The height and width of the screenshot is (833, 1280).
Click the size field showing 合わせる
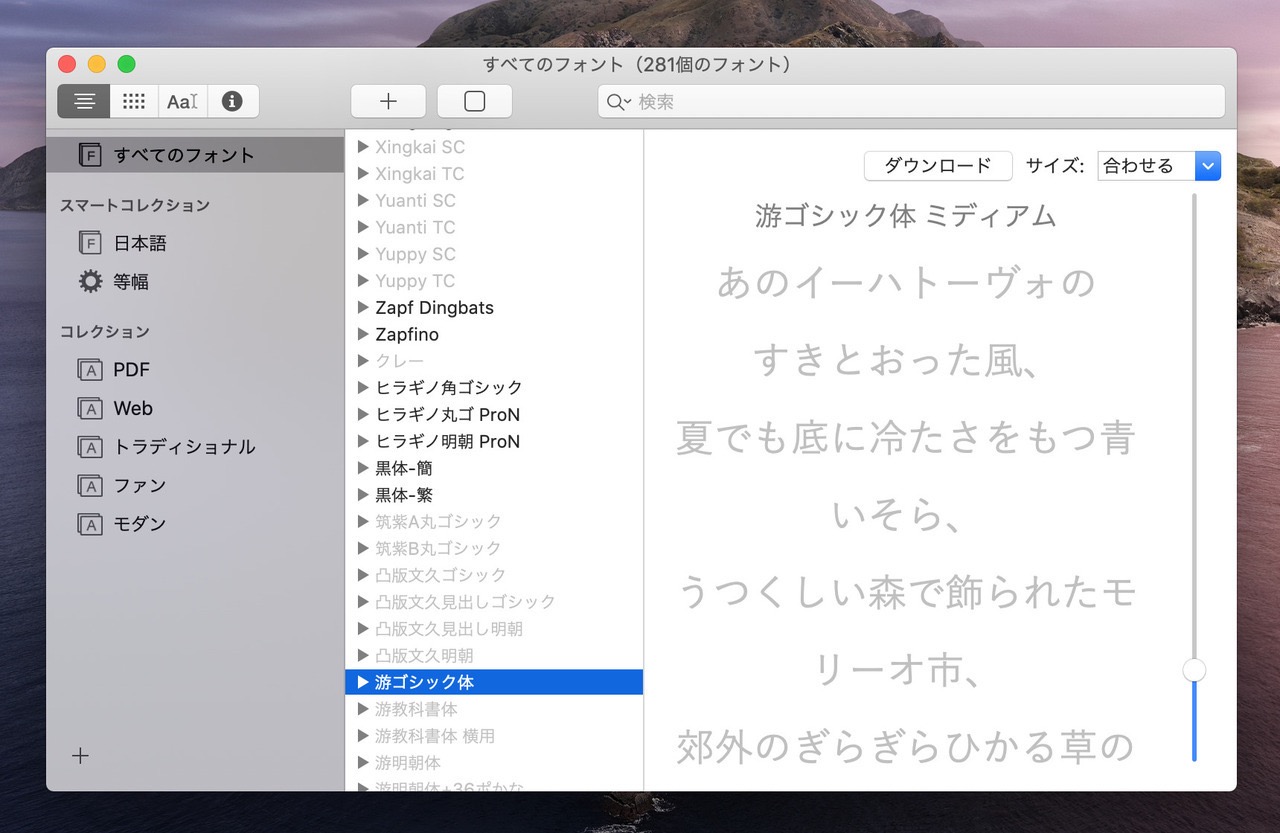1146,166
